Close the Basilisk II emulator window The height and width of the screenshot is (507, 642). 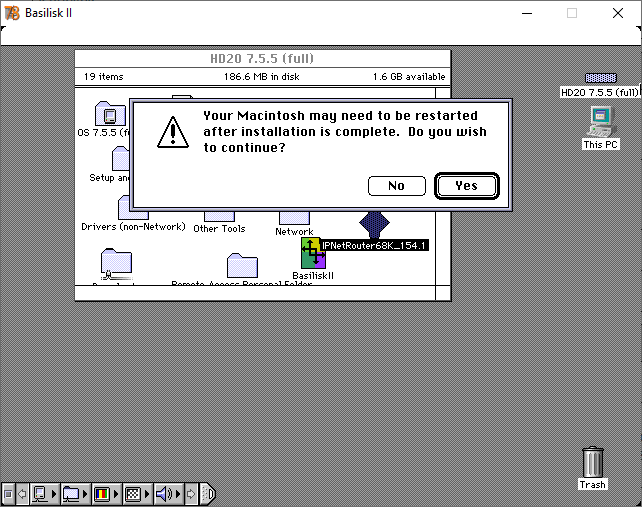point(618,13)
